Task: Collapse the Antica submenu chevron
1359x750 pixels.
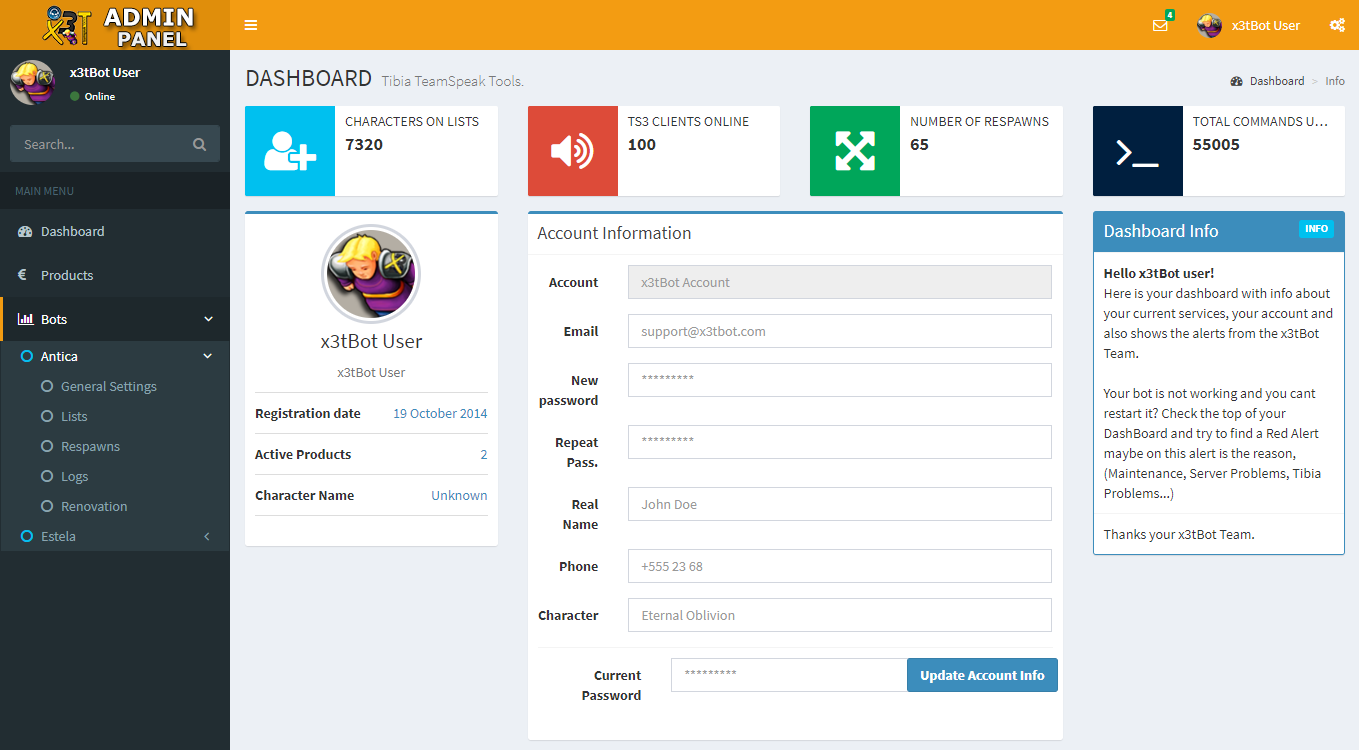Action: point(208,356)
